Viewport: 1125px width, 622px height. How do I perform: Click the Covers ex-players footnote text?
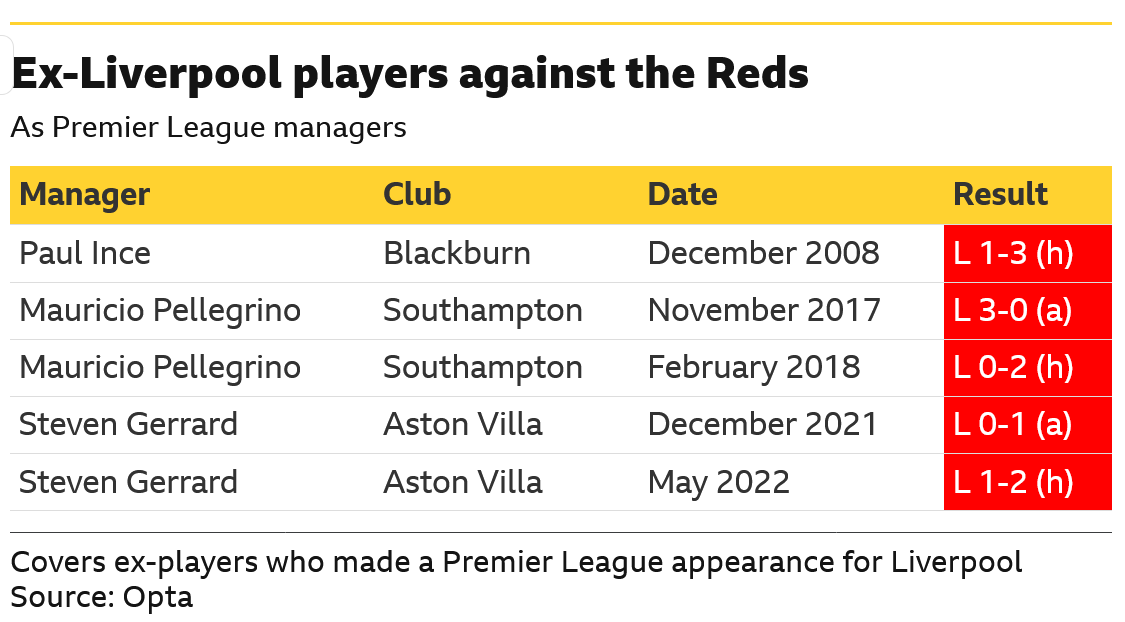tap(516, 562)
